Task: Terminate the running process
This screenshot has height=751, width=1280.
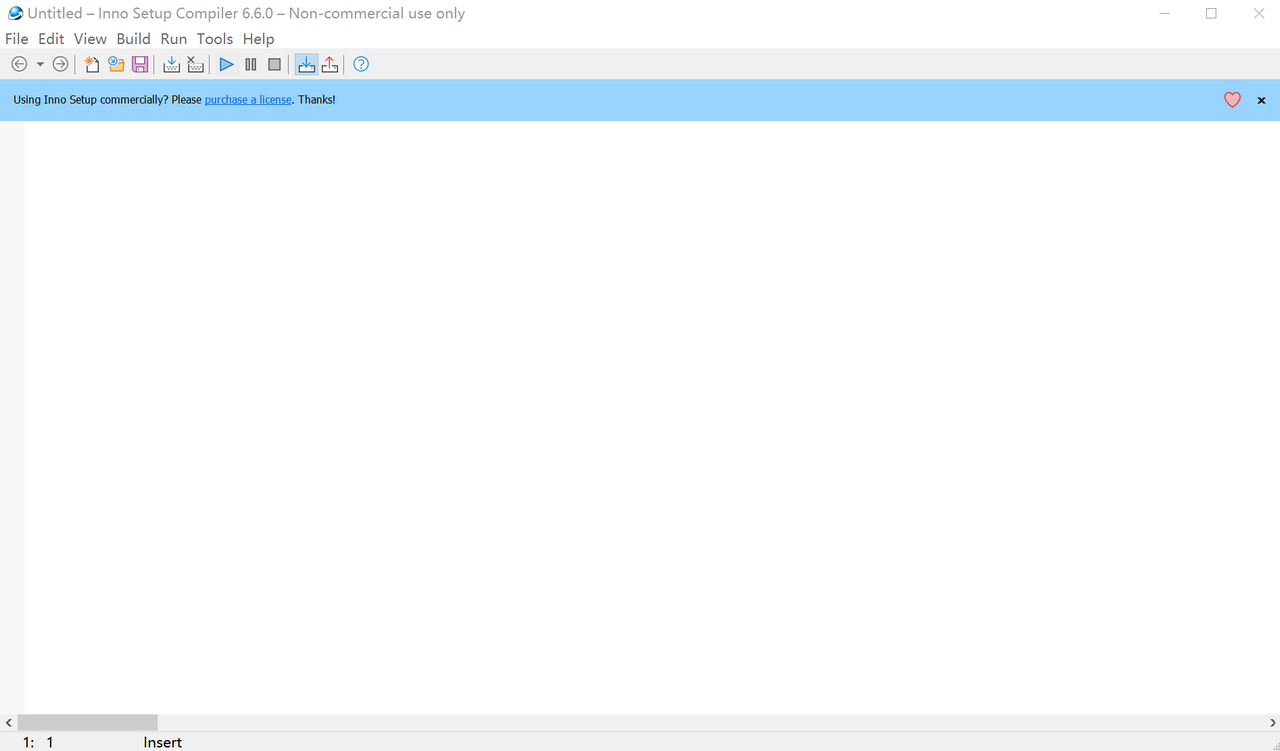Action: 274,64
